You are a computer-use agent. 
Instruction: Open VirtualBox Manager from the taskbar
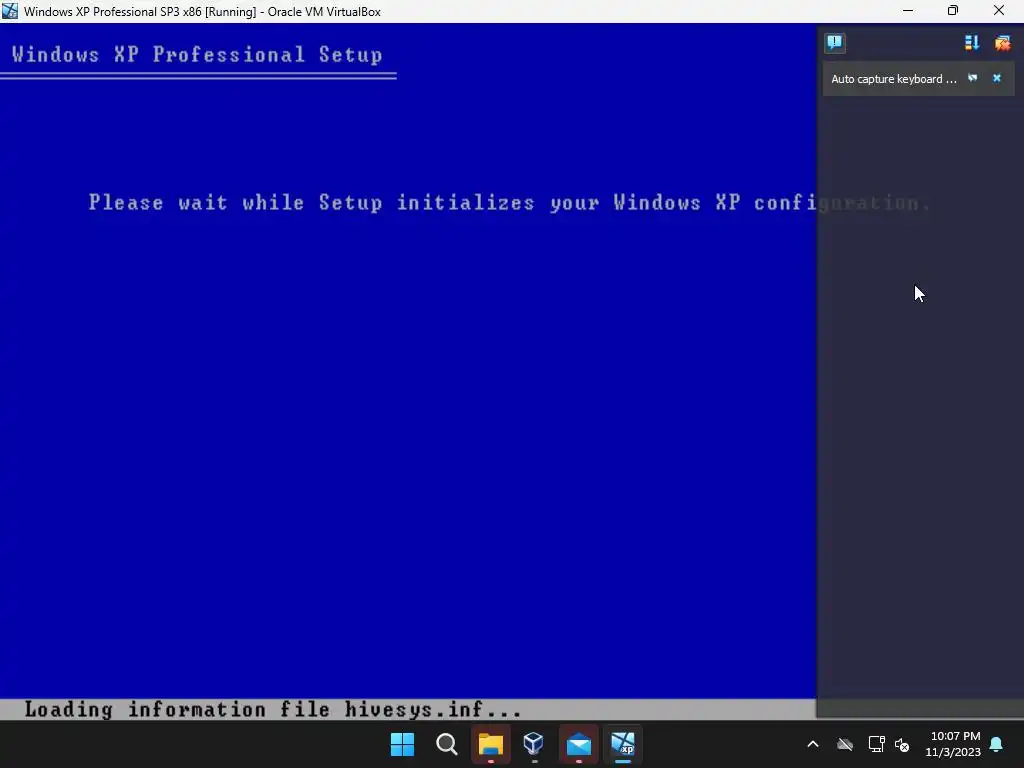pyautogui.click(x=534, y=744)
